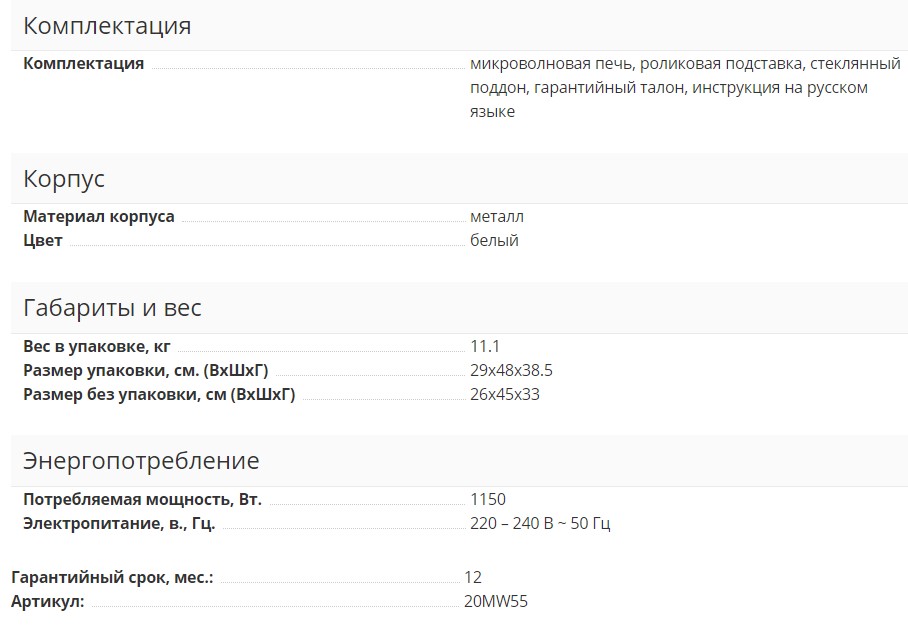Click the bold Комплектация row label
The width and height of the screenshot is (908, 636).
84,64
